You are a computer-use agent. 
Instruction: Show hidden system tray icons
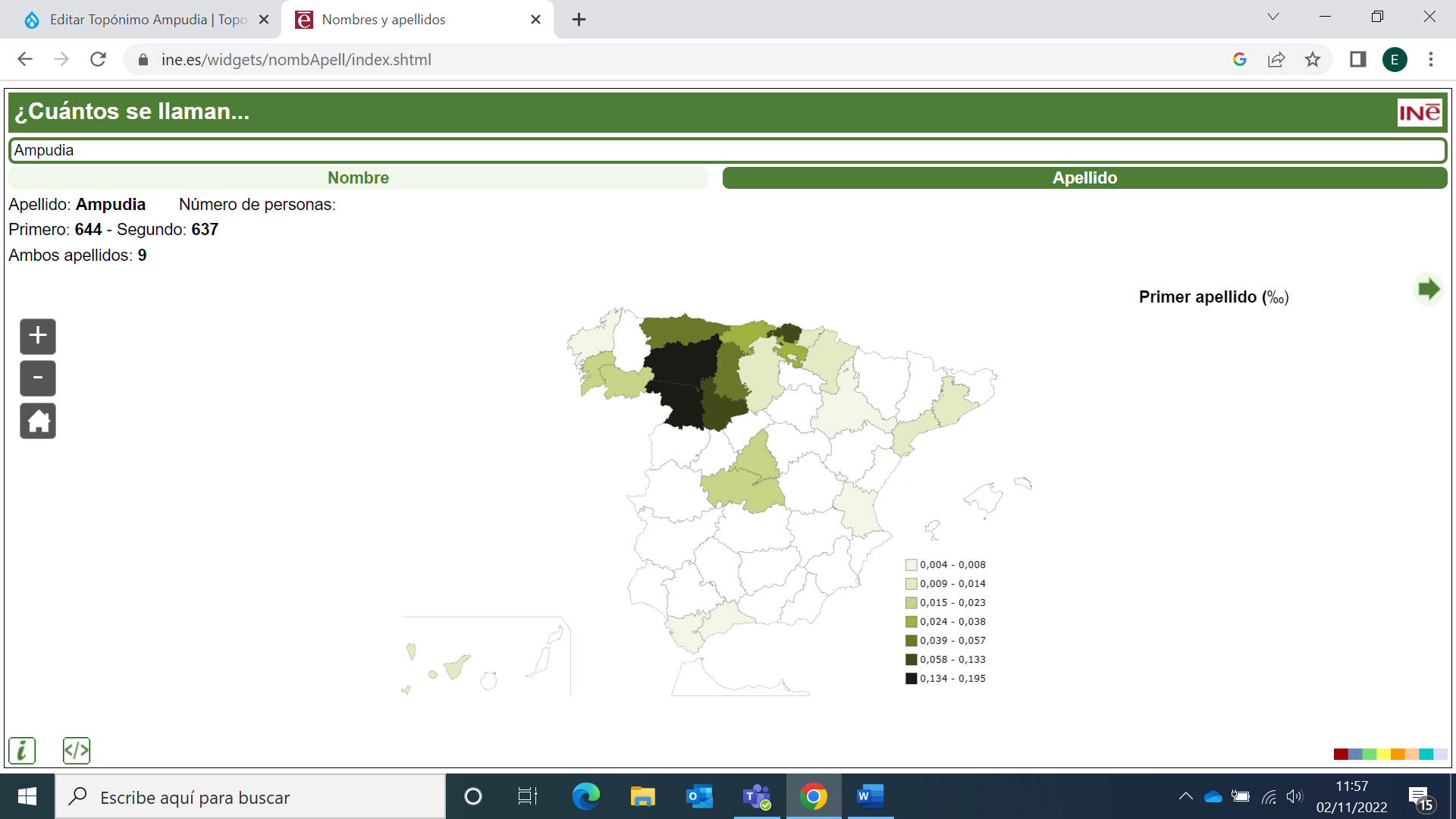point(1185,796)
